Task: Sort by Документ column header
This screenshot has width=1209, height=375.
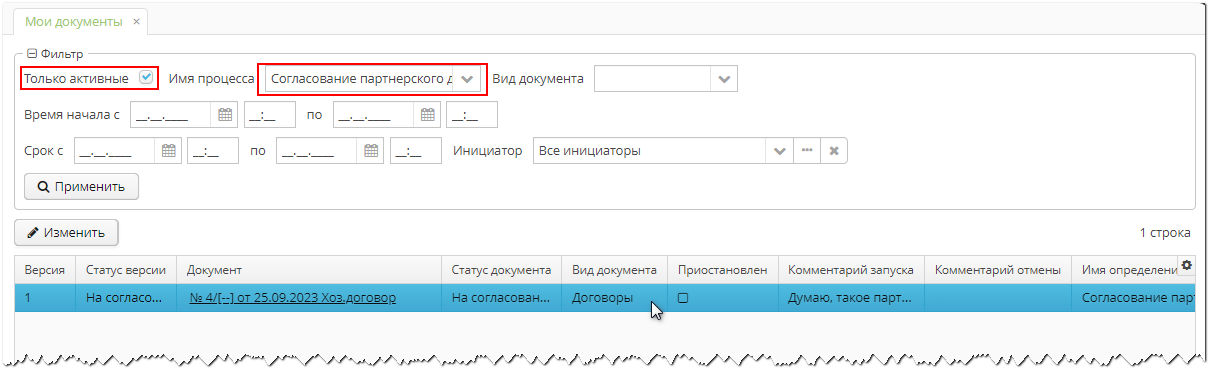Action: coord(309,270)
